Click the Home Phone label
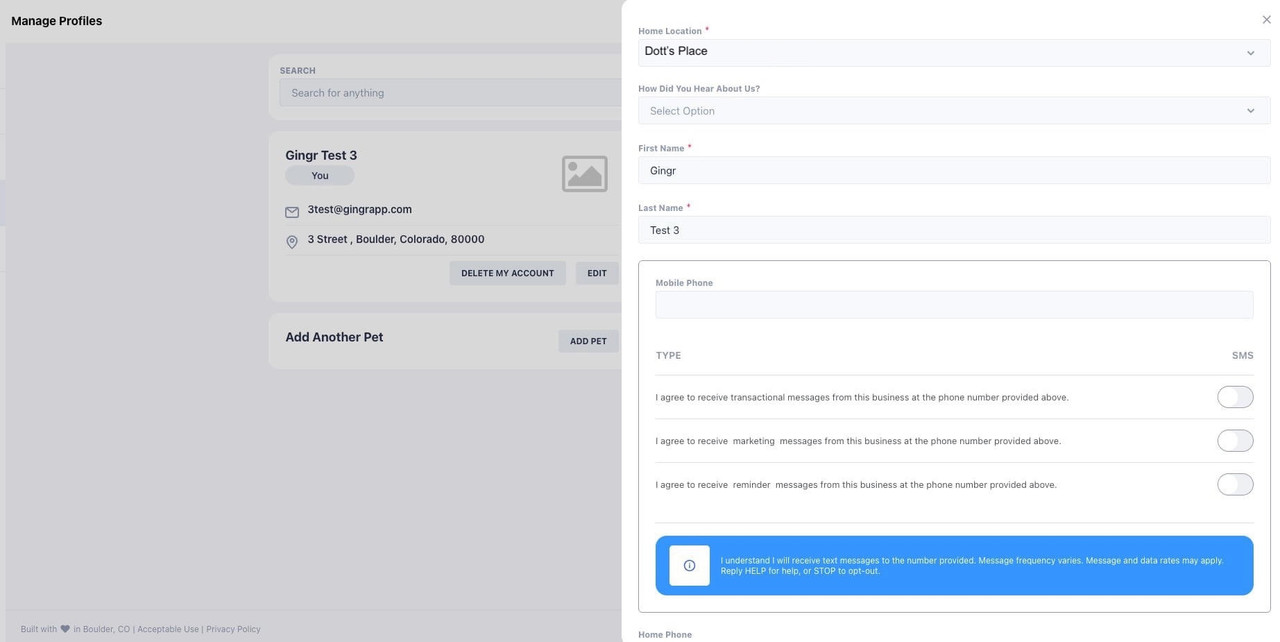 665,635
